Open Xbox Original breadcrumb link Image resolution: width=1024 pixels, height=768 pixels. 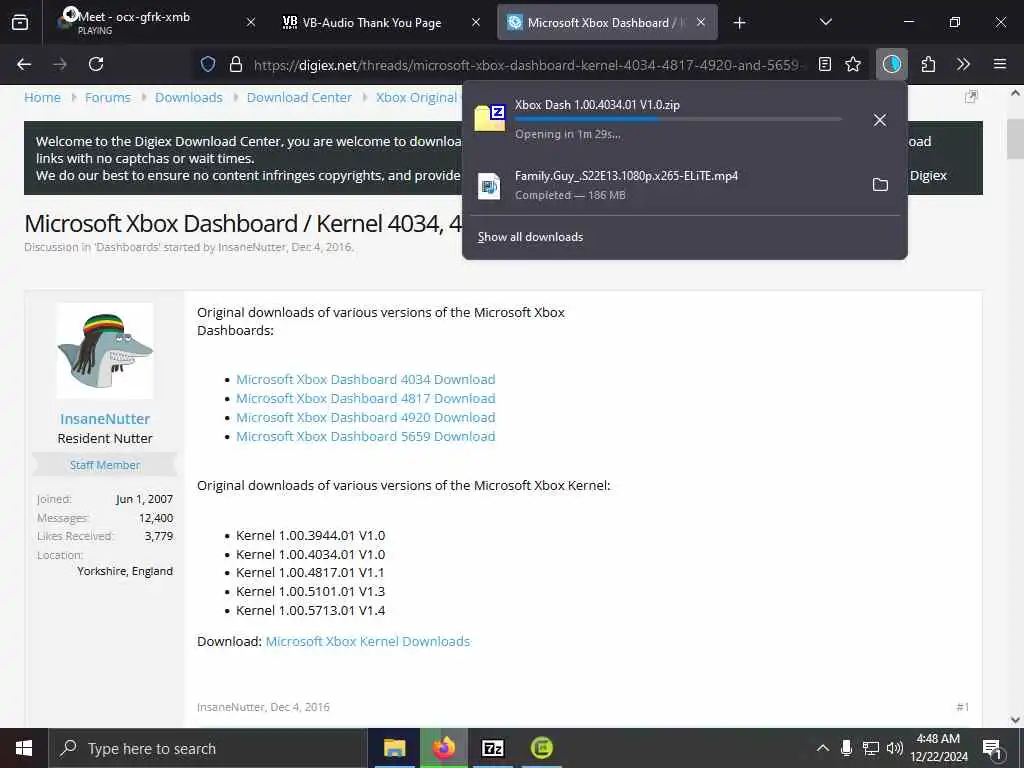click(x=417, y=97)
